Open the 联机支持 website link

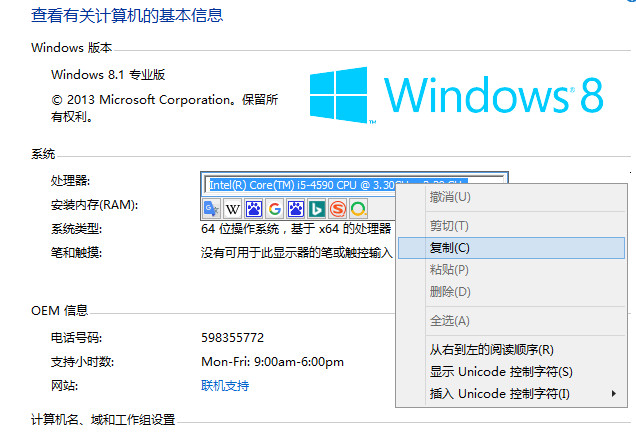(x=225, y=385)
